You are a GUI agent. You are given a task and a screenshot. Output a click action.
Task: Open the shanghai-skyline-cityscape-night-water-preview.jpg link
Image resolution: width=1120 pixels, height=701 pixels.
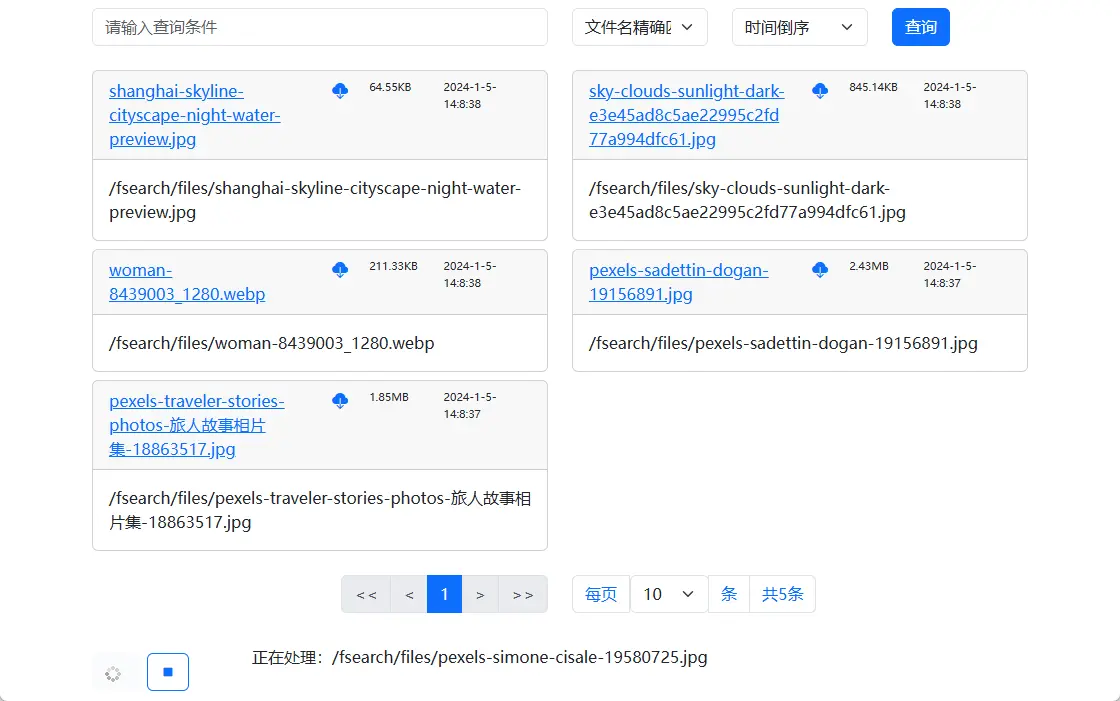pyautogui.click(x=194, y=114)
